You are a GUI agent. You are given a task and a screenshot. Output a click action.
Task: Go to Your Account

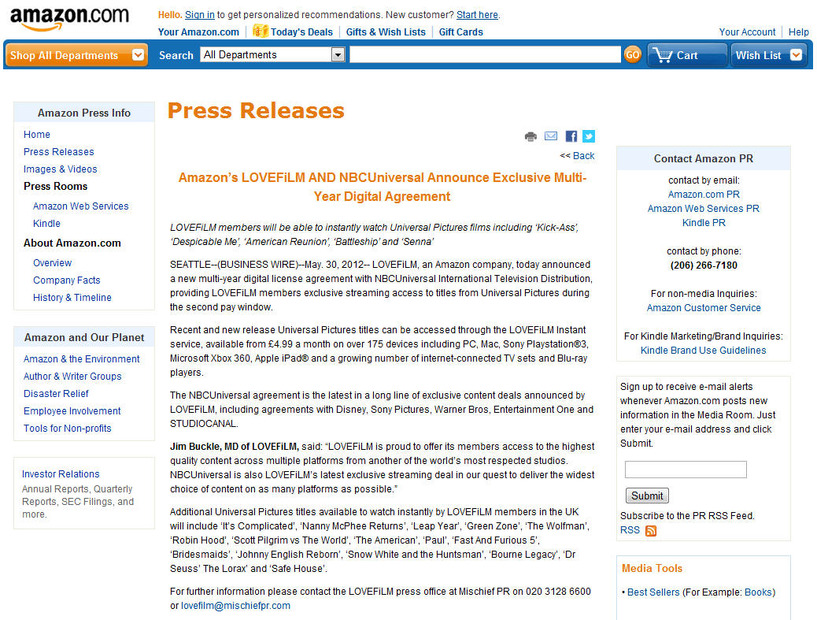[747, 32]
